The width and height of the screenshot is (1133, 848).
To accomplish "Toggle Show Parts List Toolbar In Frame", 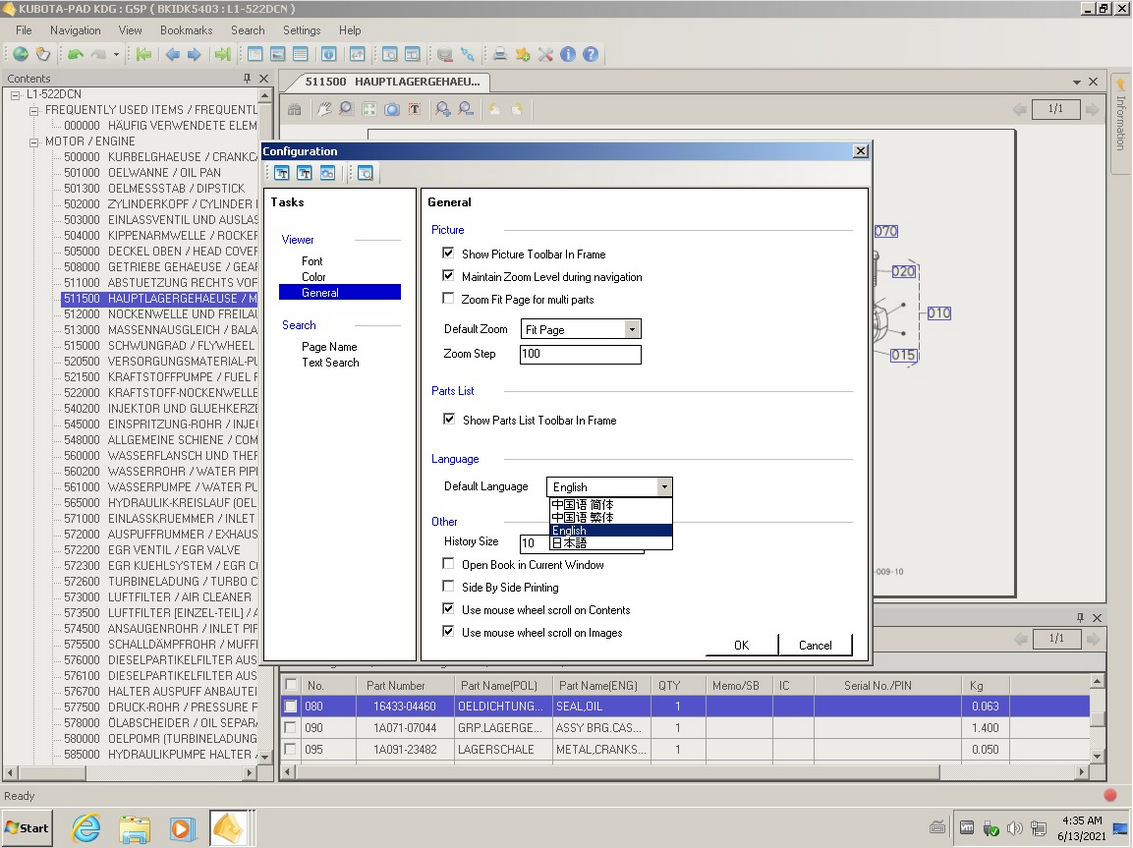I will click(449, 419).
